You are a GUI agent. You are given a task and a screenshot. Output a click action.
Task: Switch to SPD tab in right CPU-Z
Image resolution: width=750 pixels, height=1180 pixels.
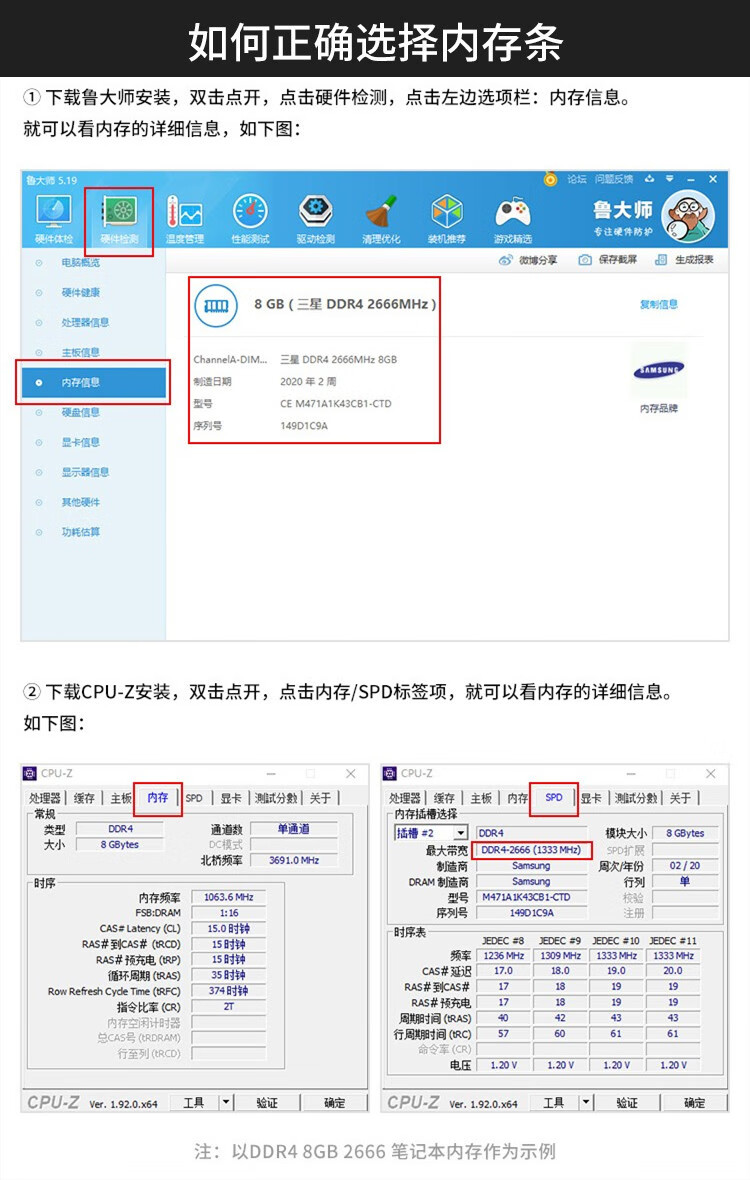point(554,798)
